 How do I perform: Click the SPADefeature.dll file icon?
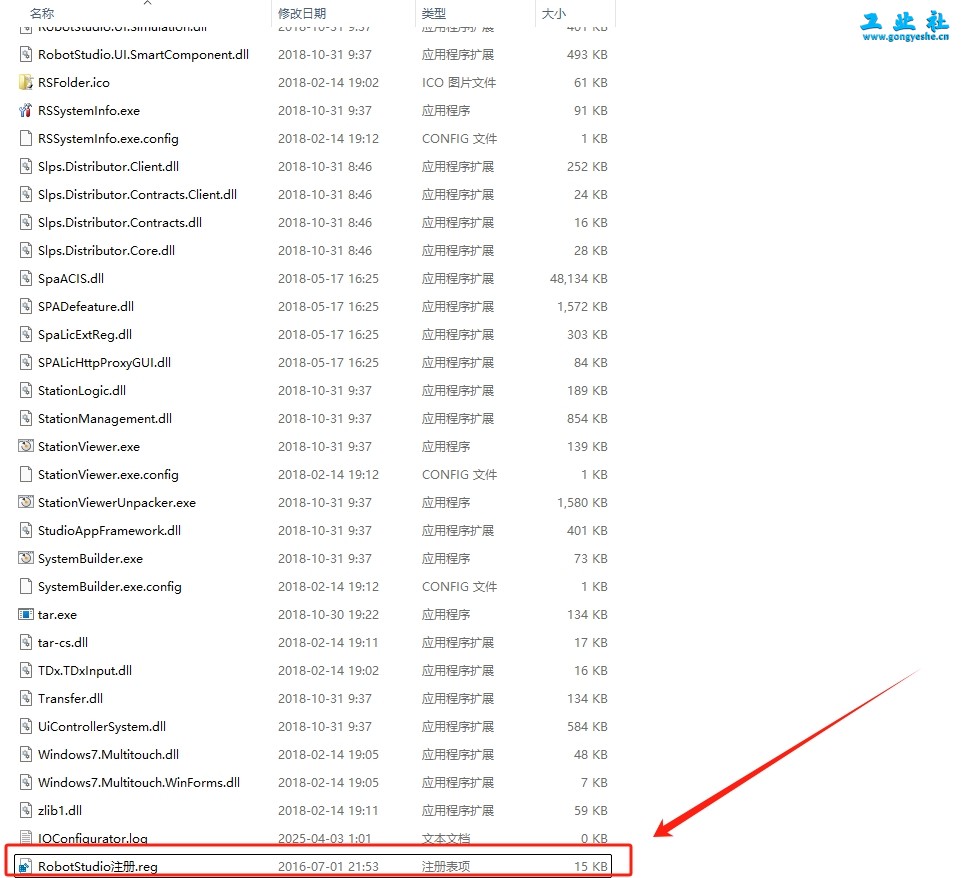coord(25,306)
